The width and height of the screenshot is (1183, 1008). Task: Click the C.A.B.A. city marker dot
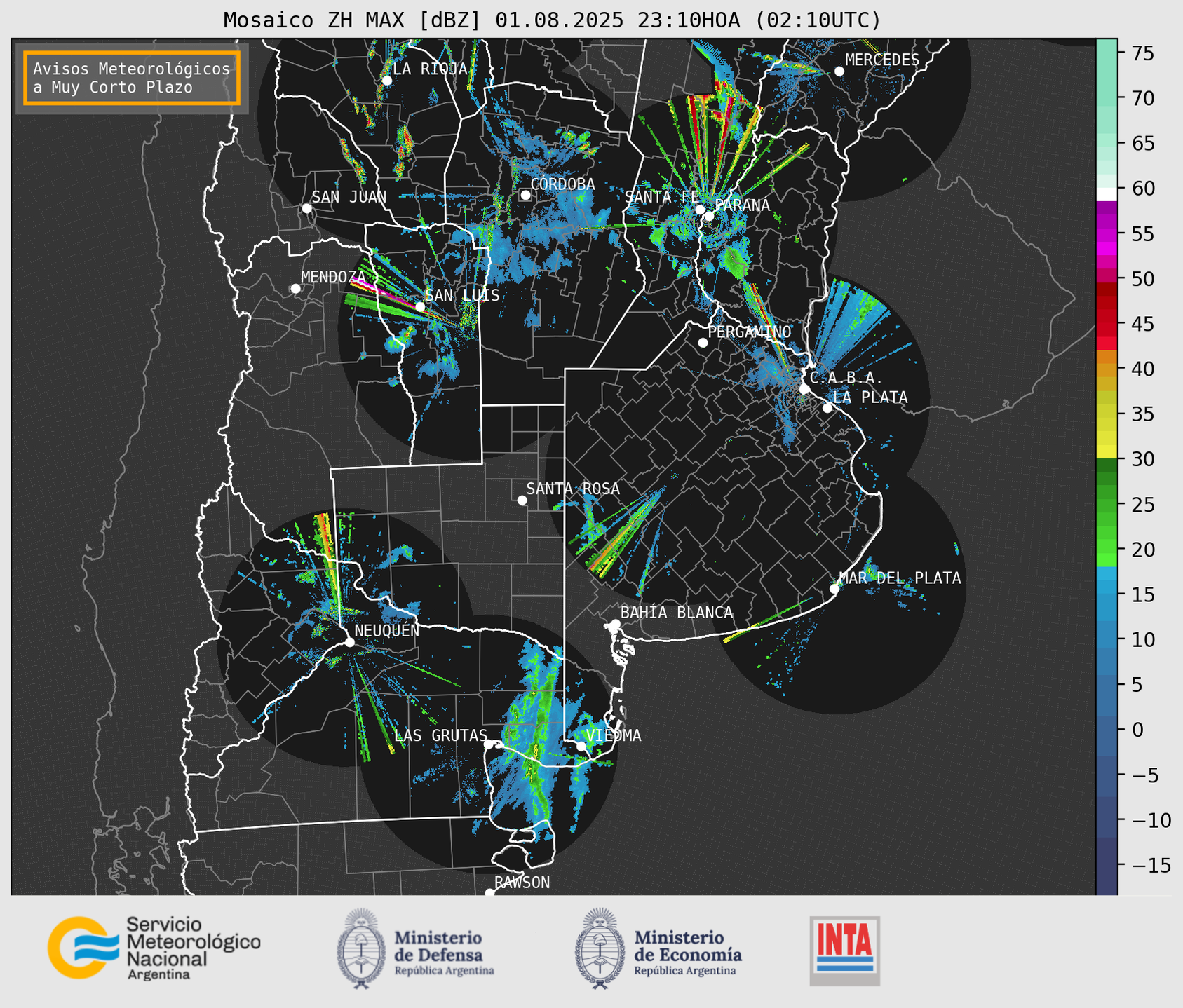click(804, 389)
